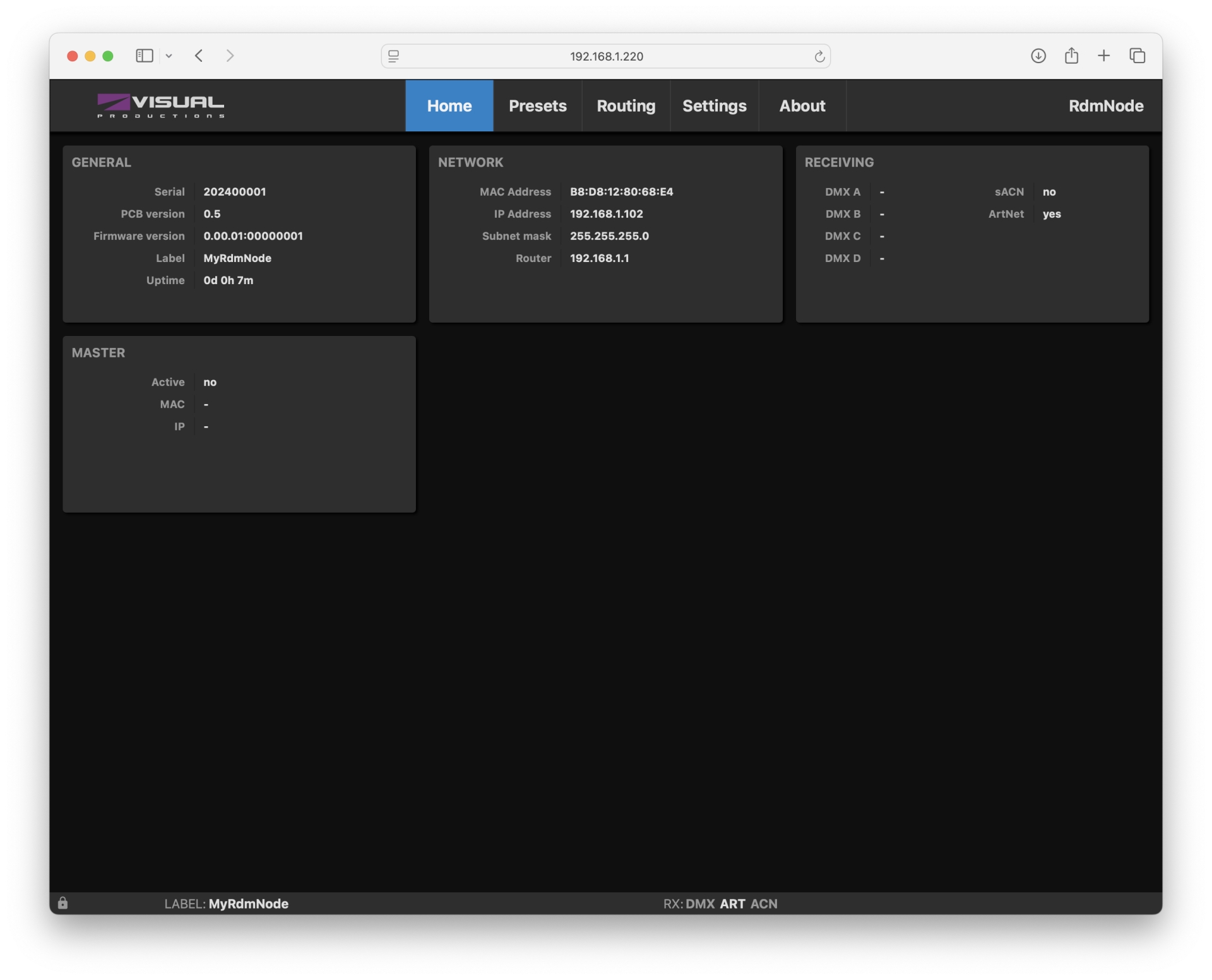Open the About tab
The image size is (1212, 980).
click(802, 105)
